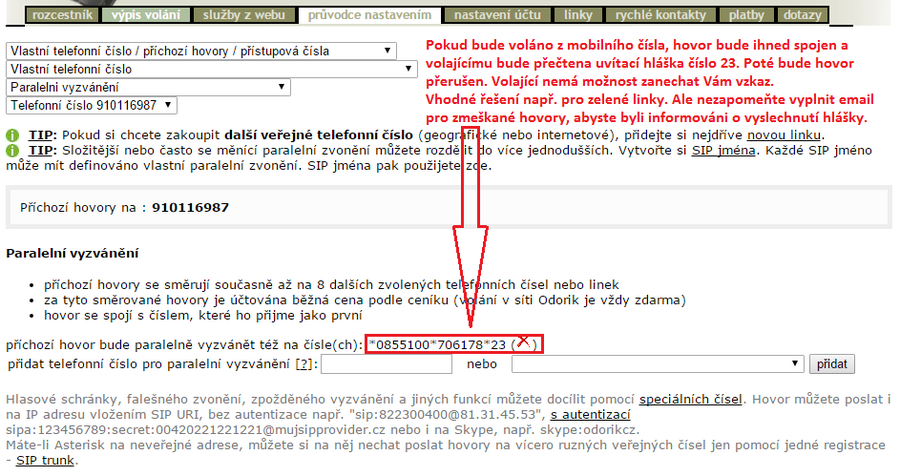Open the rozcestník tab
This screenshot has height=476, width=900.
[x=63, y=15]
